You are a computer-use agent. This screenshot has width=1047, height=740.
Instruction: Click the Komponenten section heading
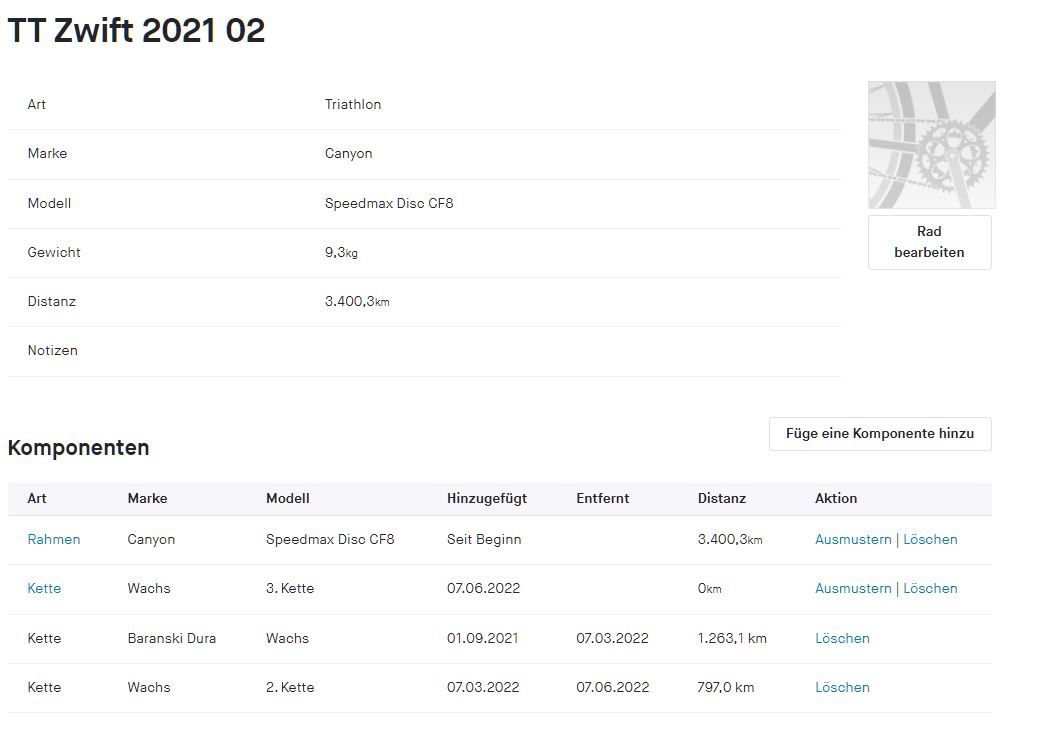click(x=79, y=448)
